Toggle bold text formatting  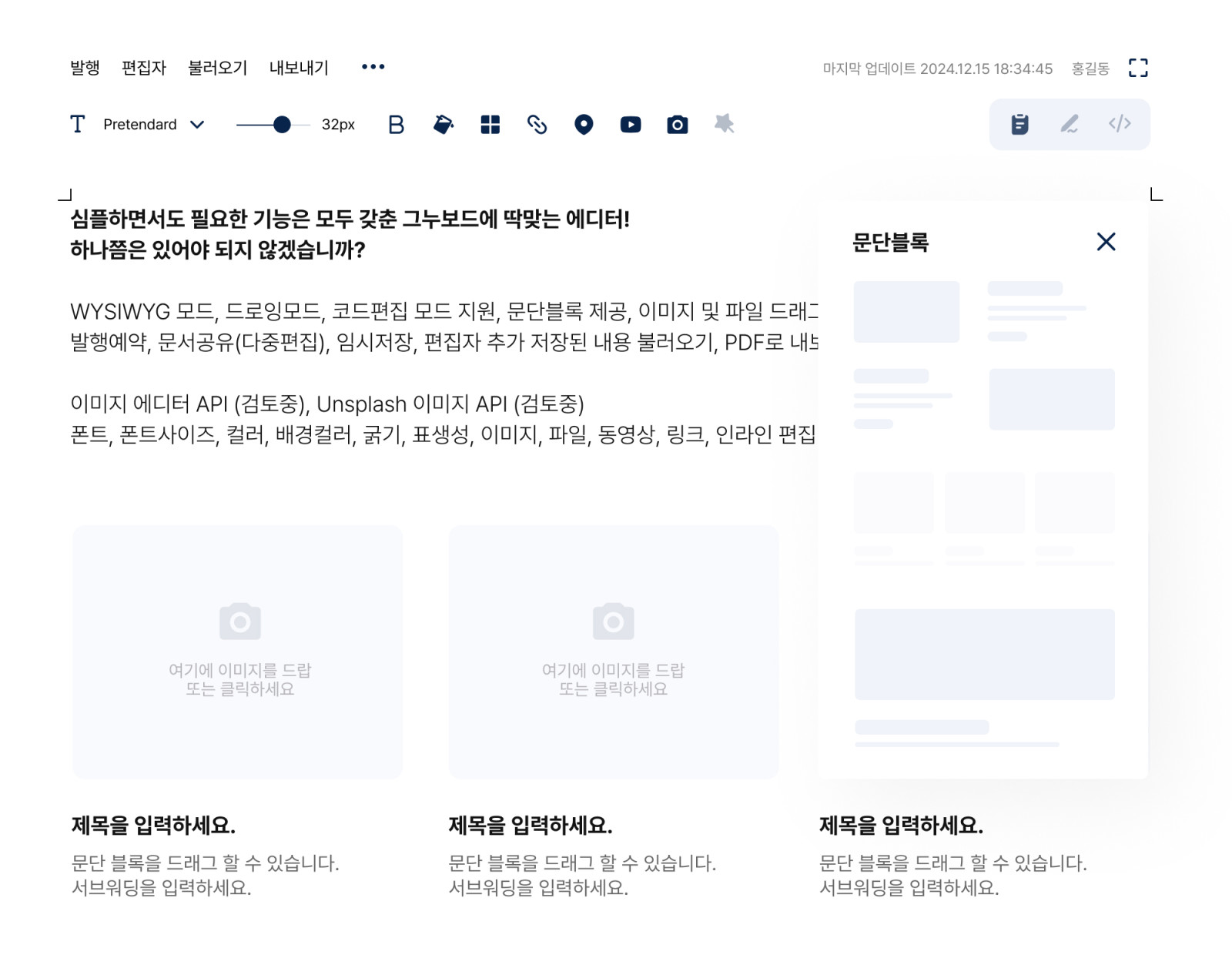(x=396, y=125)
